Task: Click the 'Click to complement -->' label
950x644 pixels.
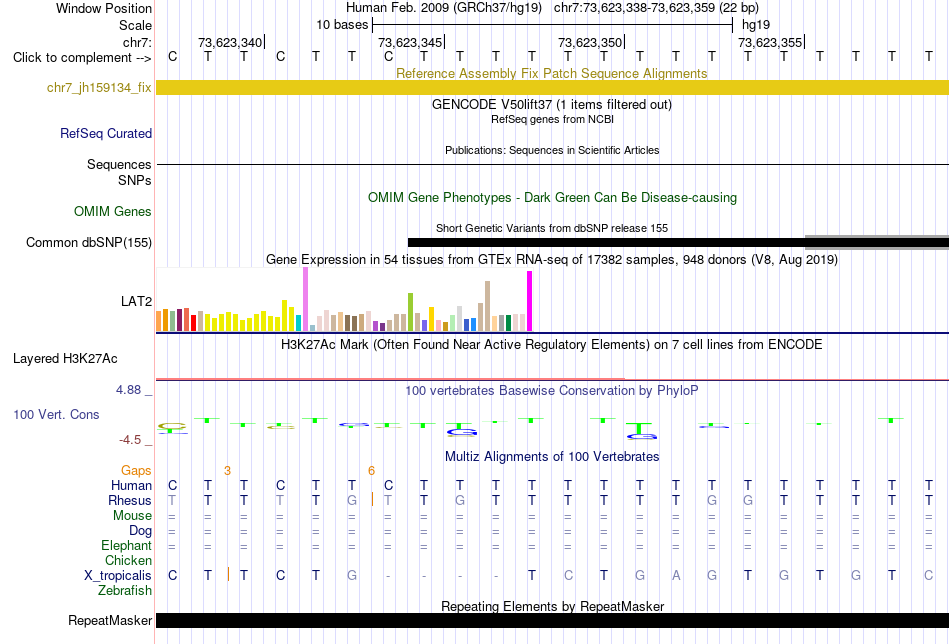Action: (82, 58)
